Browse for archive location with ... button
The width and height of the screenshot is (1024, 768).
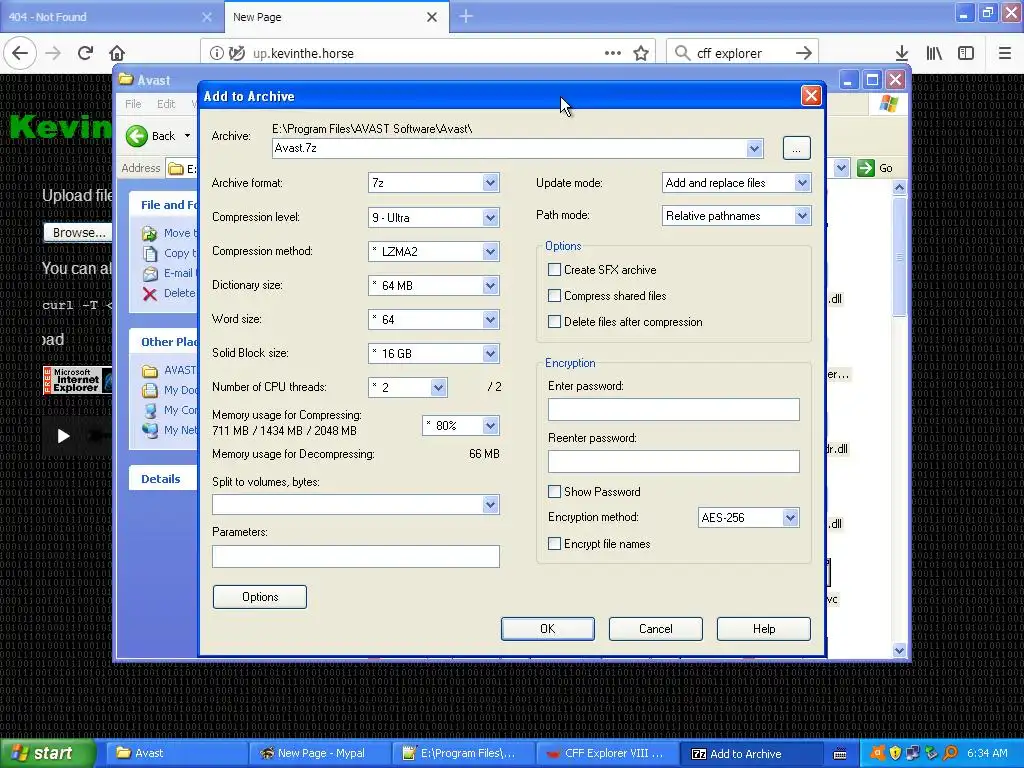[x=796, y=148]
